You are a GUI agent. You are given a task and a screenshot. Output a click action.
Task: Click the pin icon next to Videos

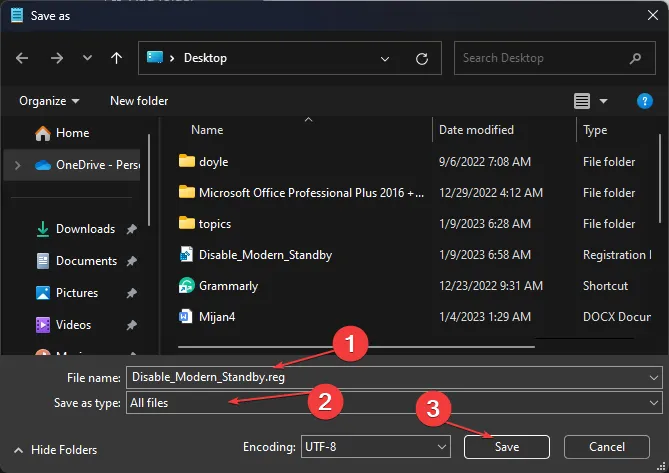[x=131, y=325]
